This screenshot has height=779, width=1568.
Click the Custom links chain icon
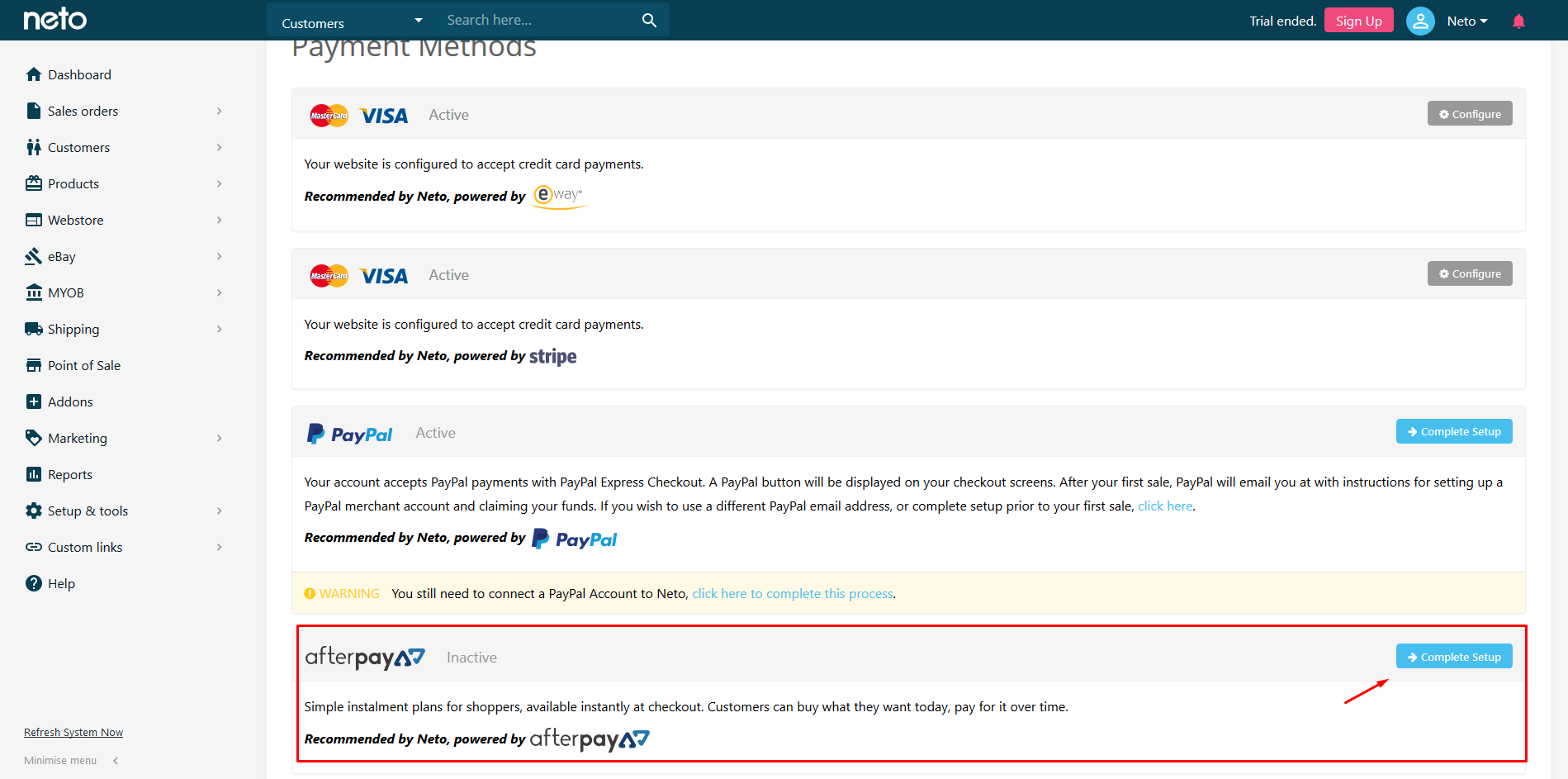[34, 547]
